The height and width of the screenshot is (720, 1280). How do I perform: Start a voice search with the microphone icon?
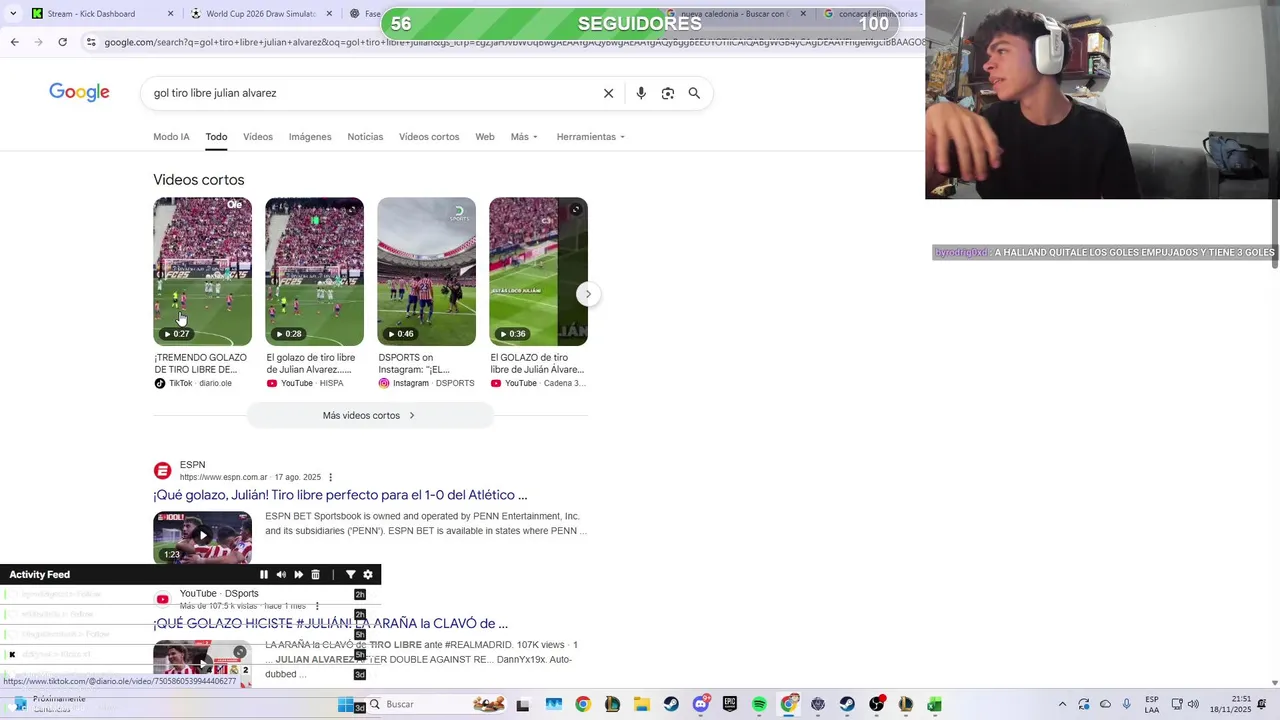tap(641, 93)
